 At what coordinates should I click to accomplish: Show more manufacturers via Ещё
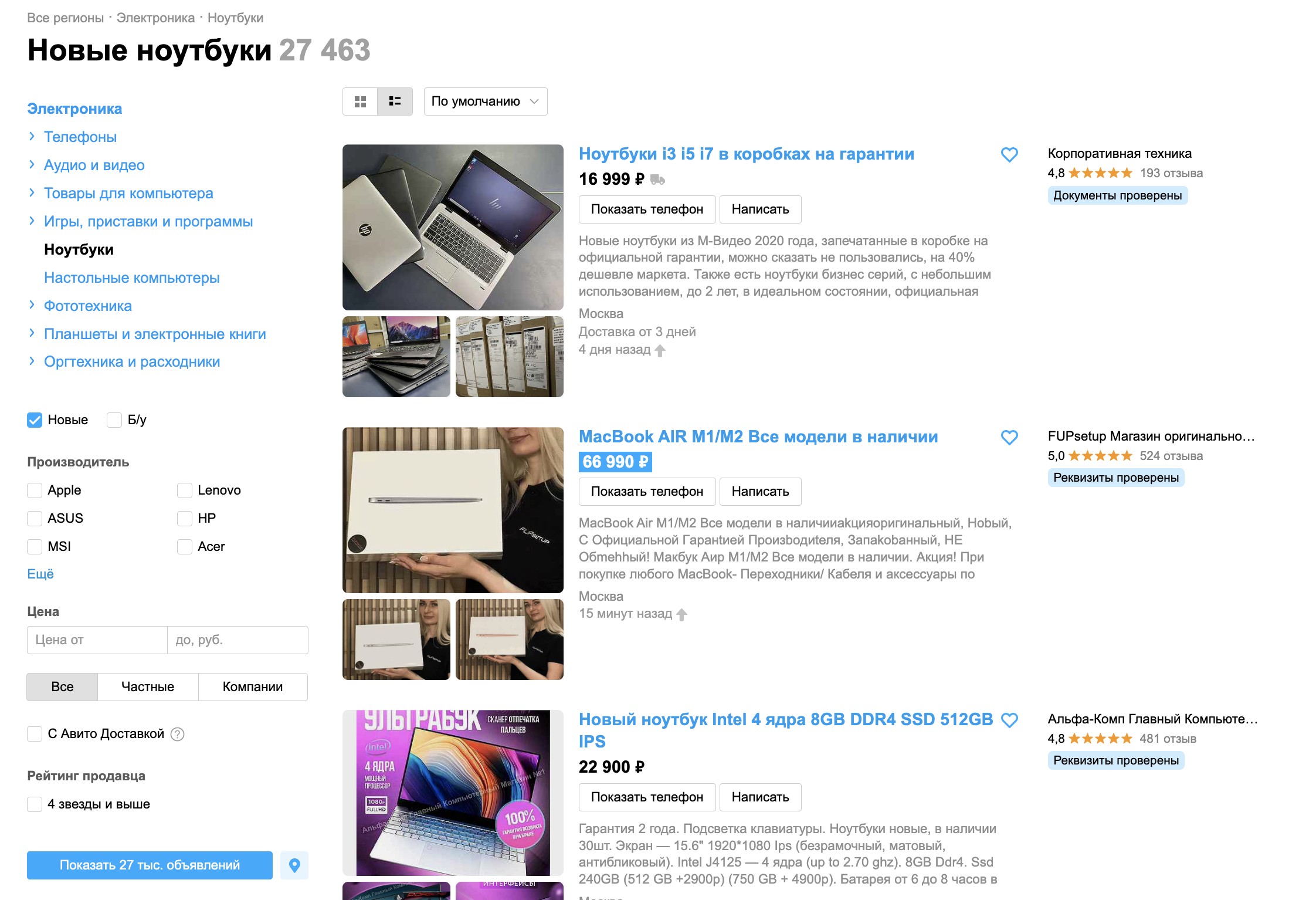tap(40, 574)
